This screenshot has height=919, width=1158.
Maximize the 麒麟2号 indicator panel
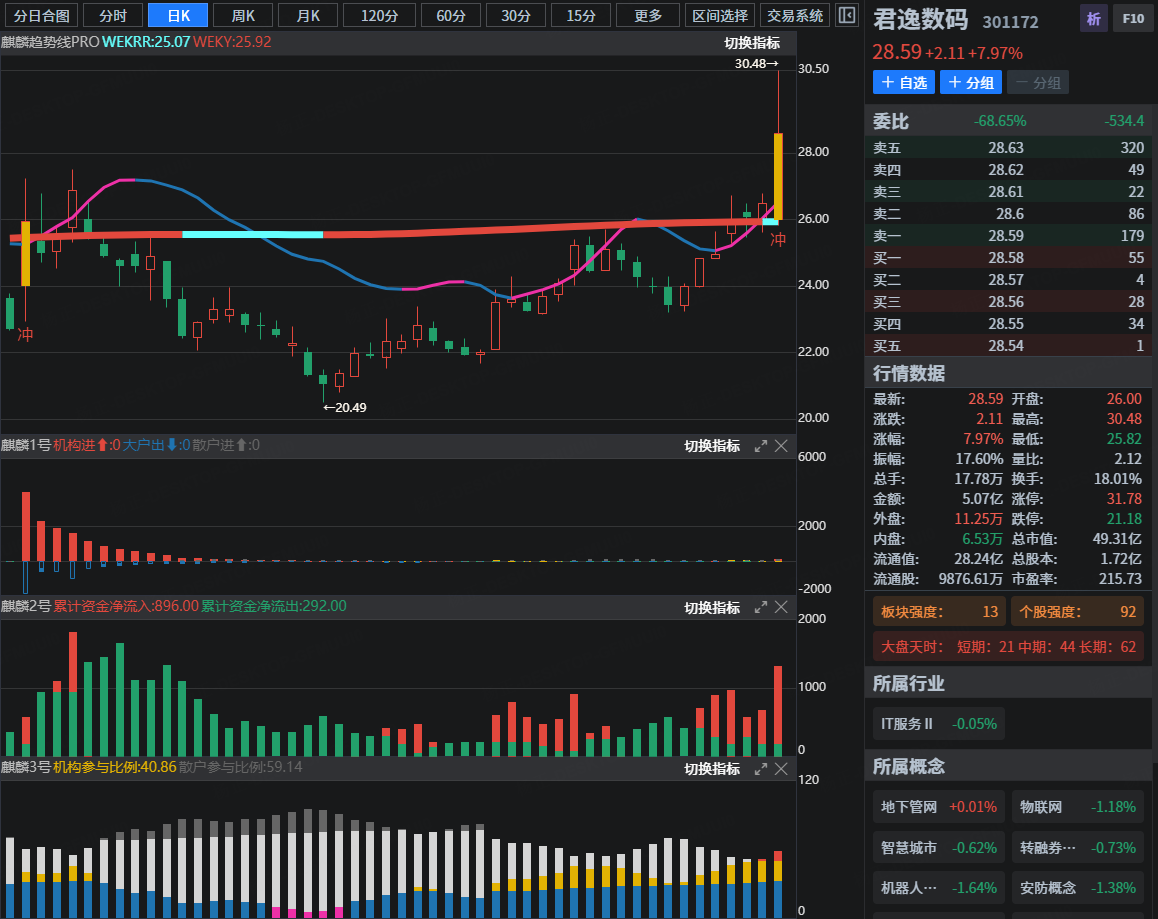(760, 607)
